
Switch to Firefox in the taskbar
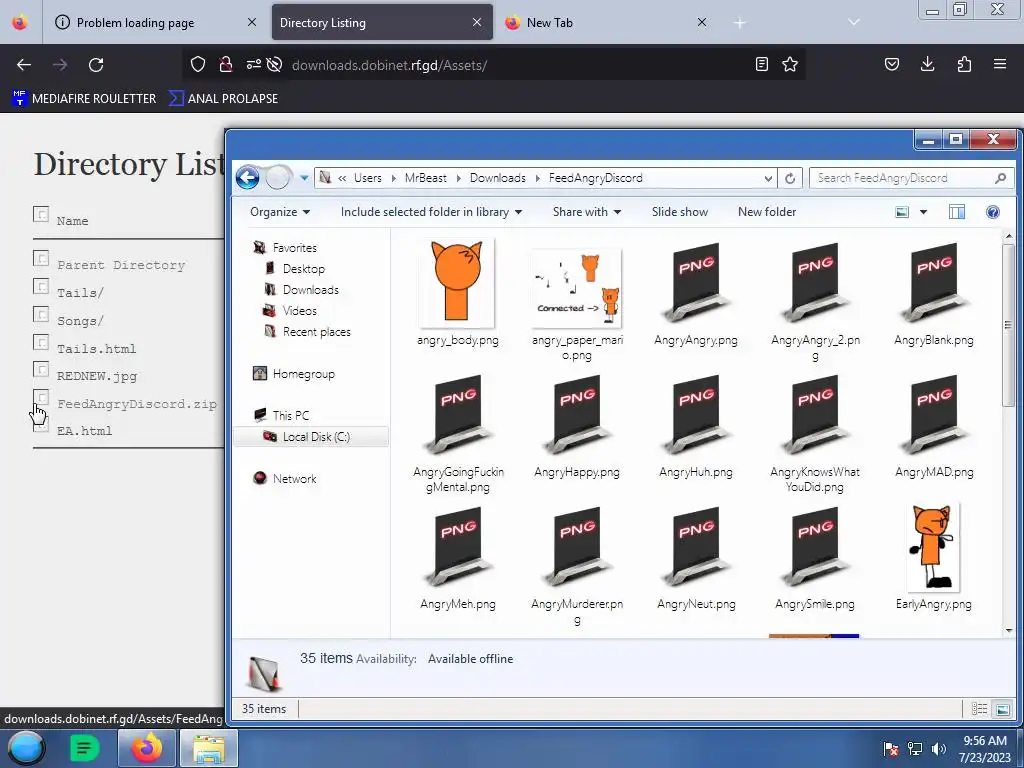(x=146, y=748)
